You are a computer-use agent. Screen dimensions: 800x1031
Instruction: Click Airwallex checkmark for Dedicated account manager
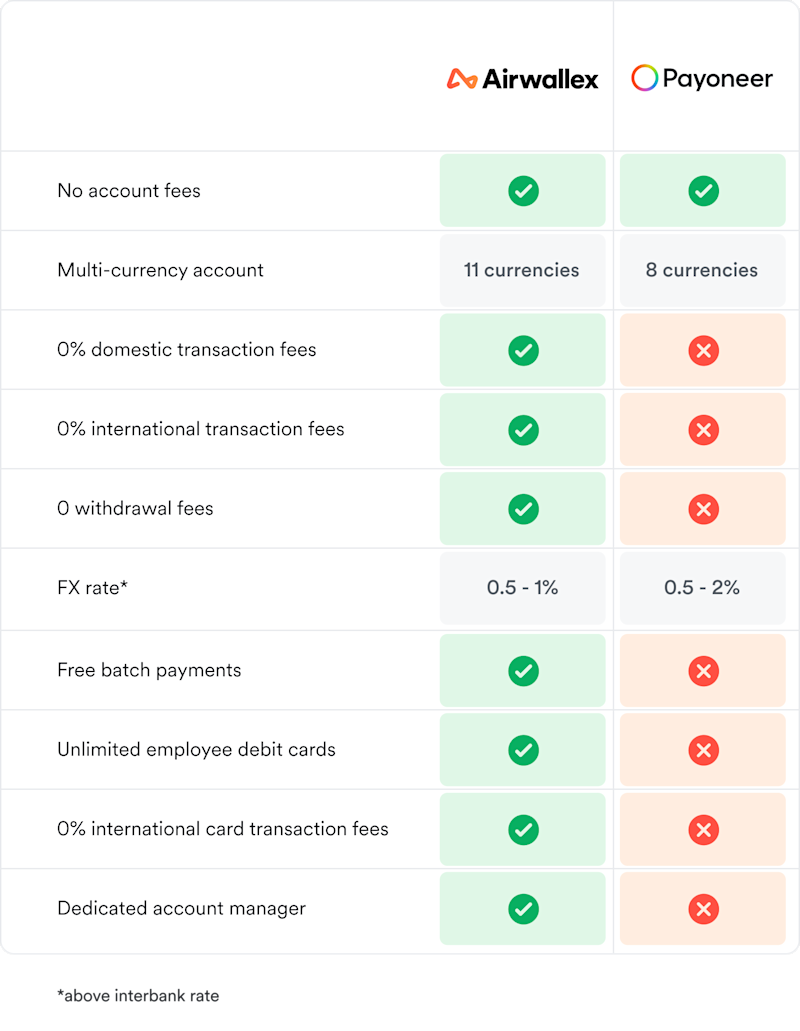tap(523, 909)
